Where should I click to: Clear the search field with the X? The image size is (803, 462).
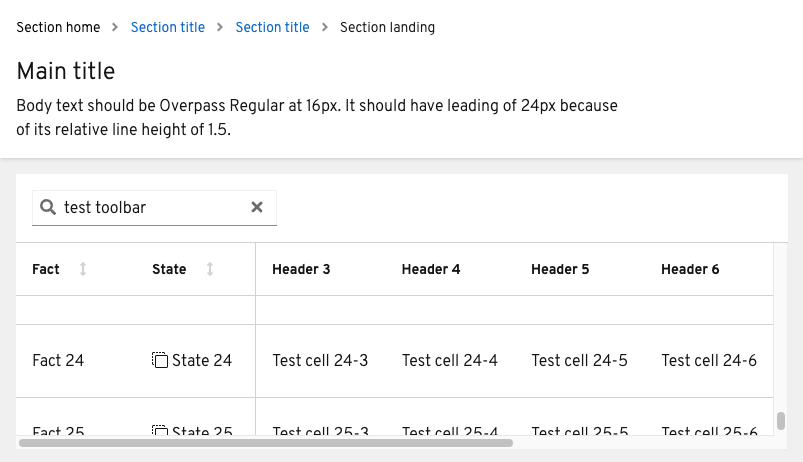tap(257, 207)
